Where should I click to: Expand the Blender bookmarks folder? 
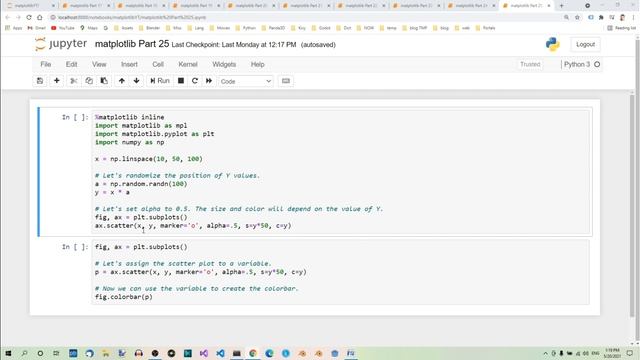pos(149,28)
